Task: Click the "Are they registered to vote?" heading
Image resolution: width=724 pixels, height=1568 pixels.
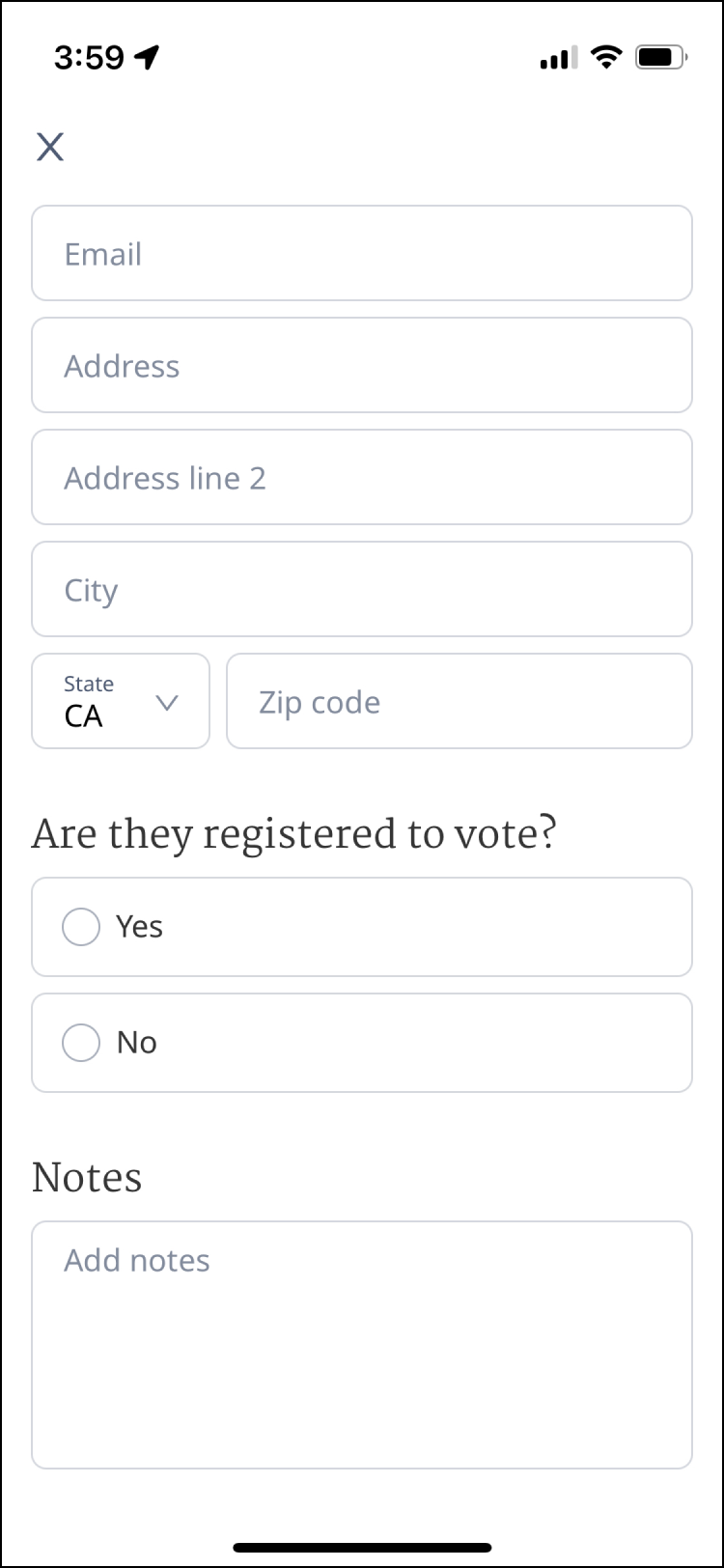Action: click(294, 834)
